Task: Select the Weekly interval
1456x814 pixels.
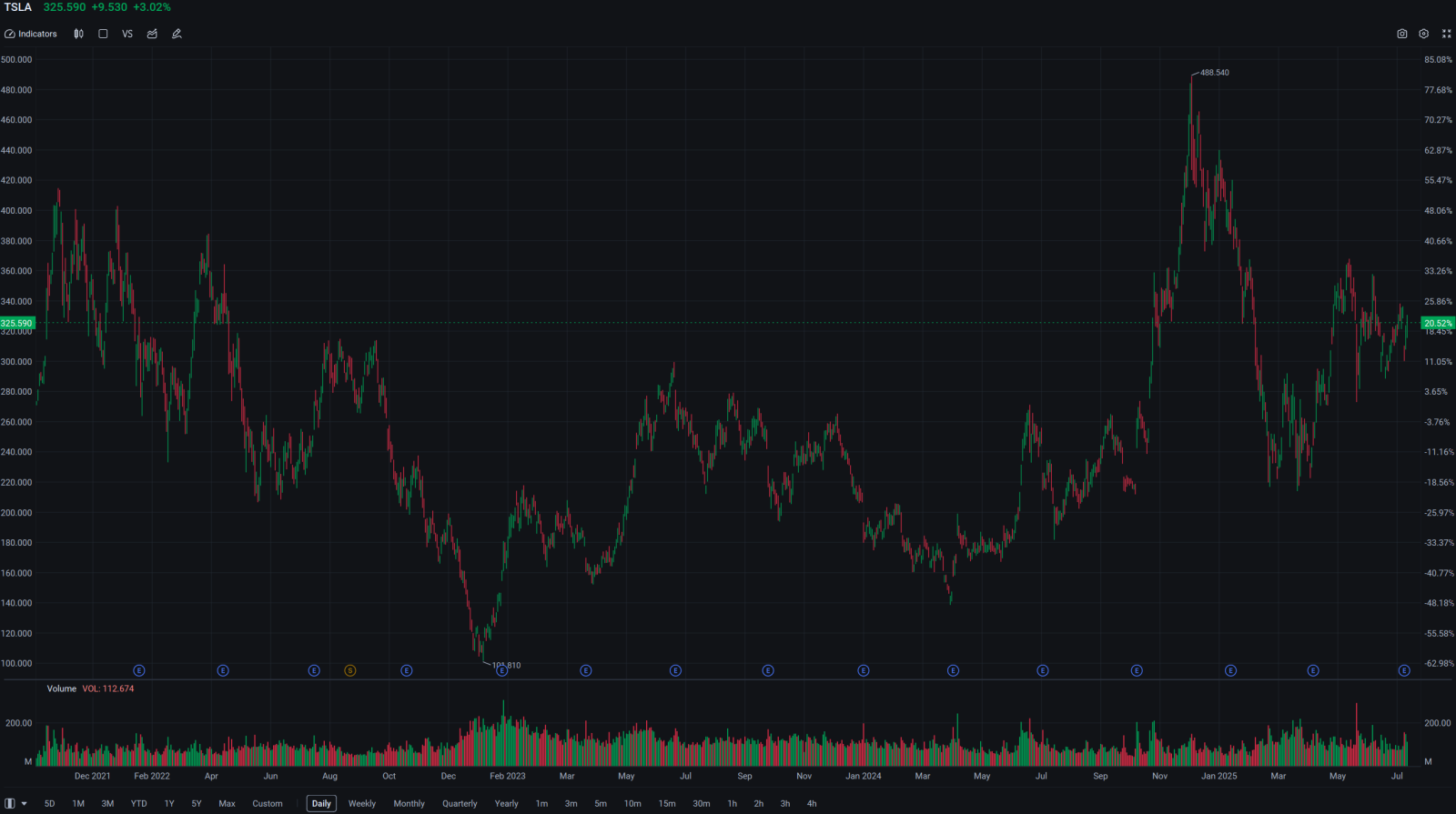Action: tap(362, 803)
